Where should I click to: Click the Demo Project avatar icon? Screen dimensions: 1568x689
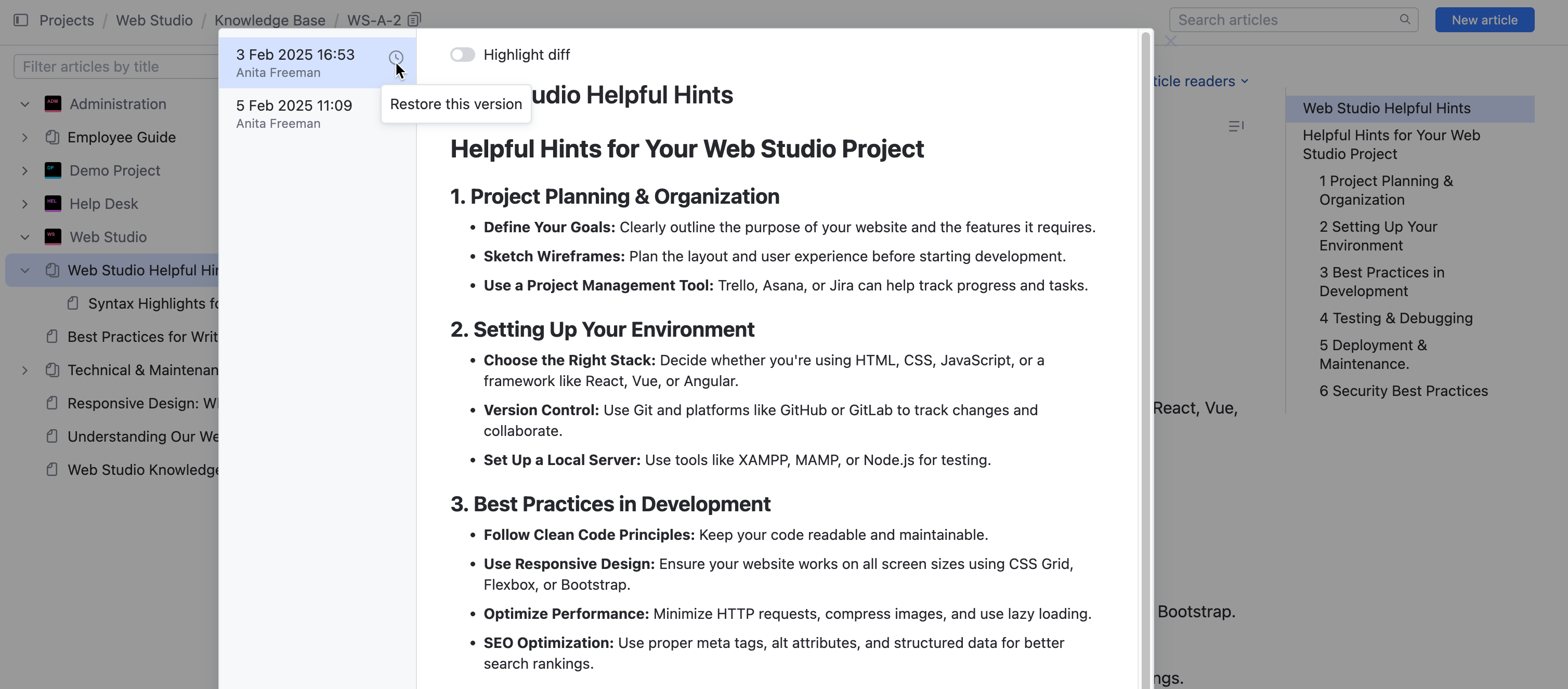coord(53,170)
